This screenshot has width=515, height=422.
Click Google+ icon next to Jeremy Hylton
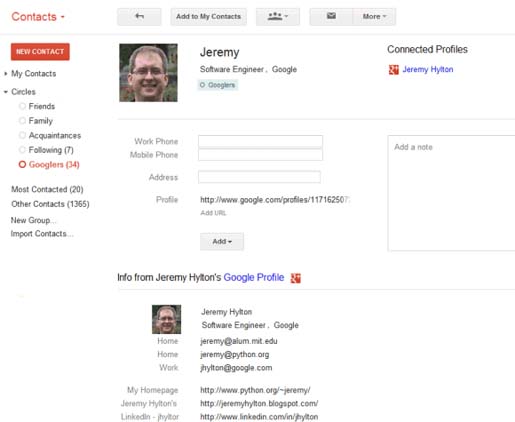pyautogui.click(x=394, y=70)
